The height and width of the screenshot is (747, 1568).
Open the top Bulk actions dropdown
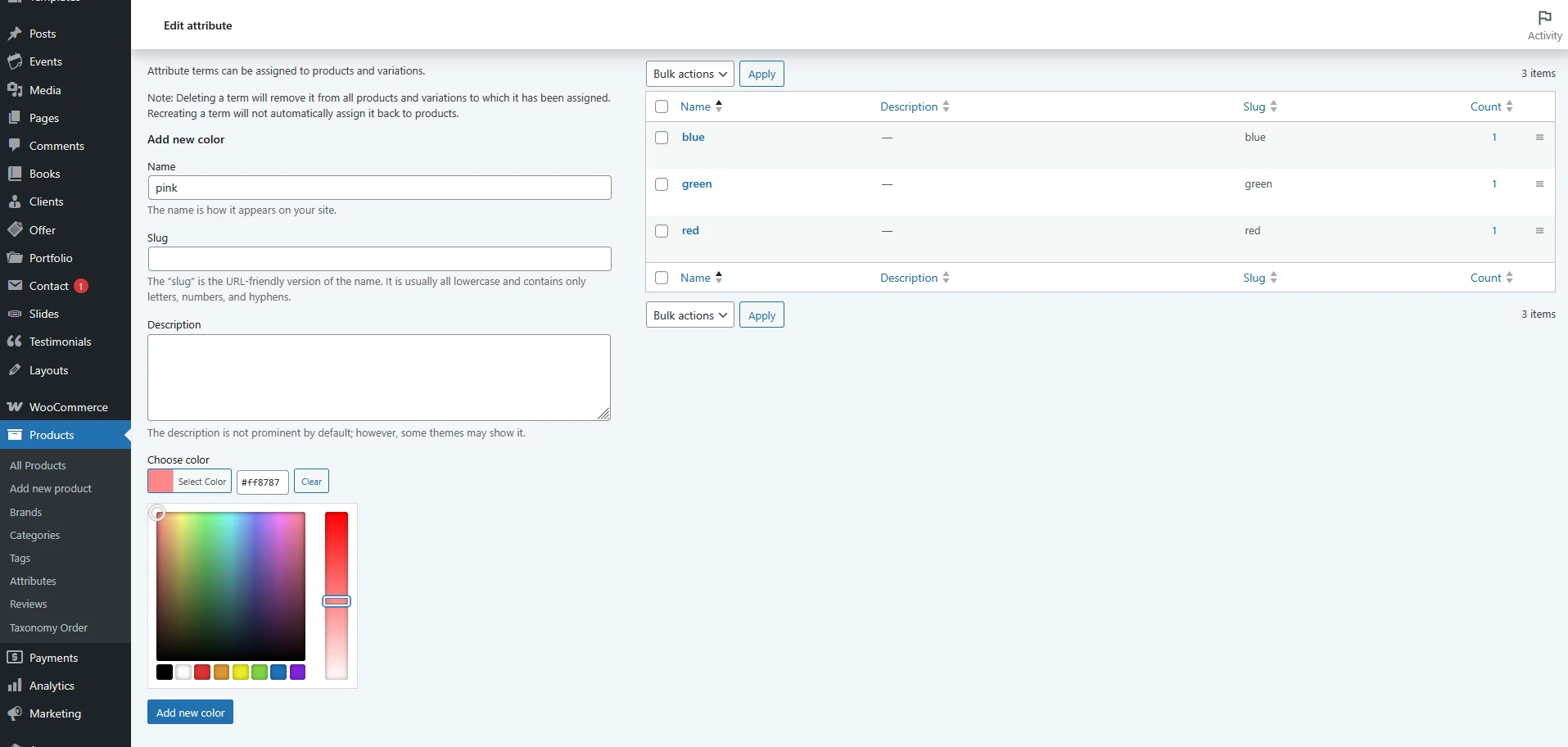click(689, 74)
